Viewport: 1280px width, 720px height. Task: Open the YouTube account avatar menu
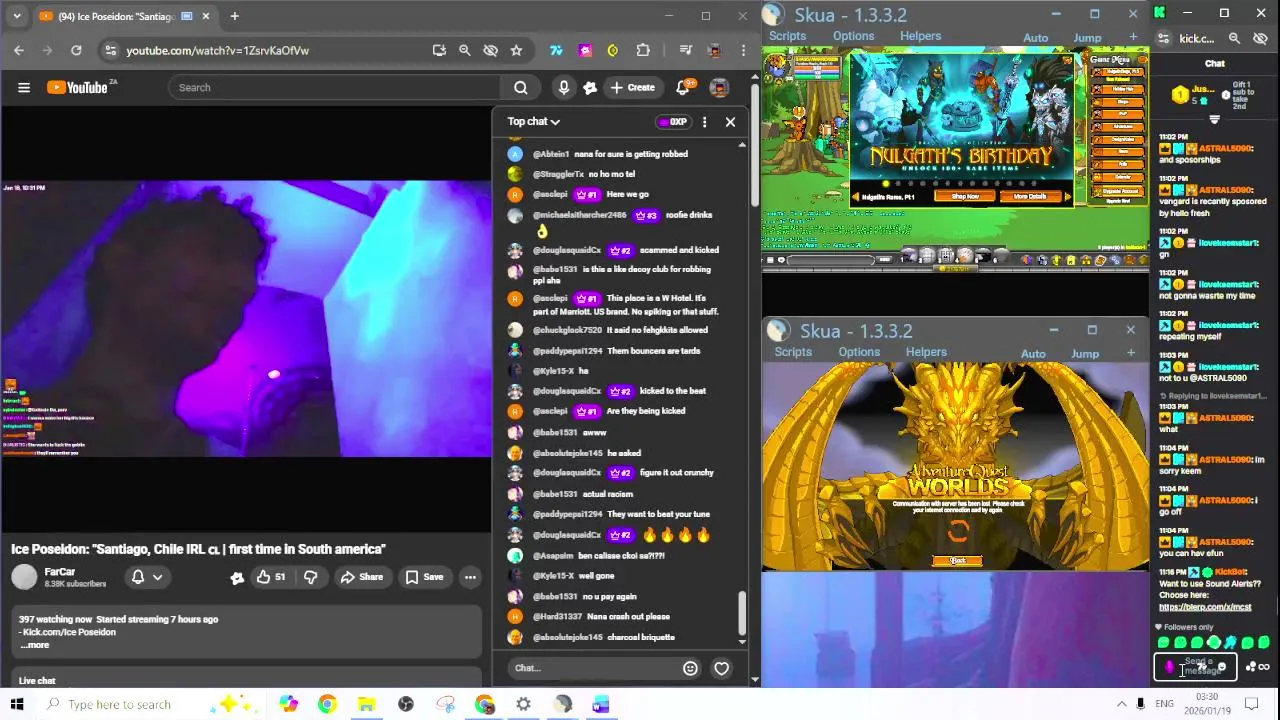pos(719,88)
